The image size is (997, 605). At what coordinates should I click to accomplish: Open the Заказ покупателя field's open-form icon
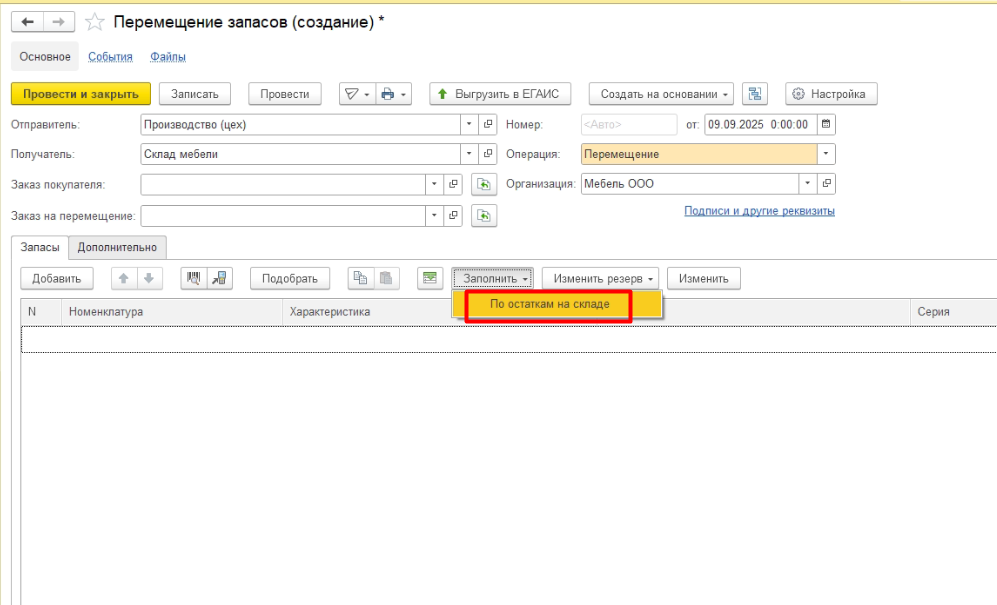(x=453, y=184)
